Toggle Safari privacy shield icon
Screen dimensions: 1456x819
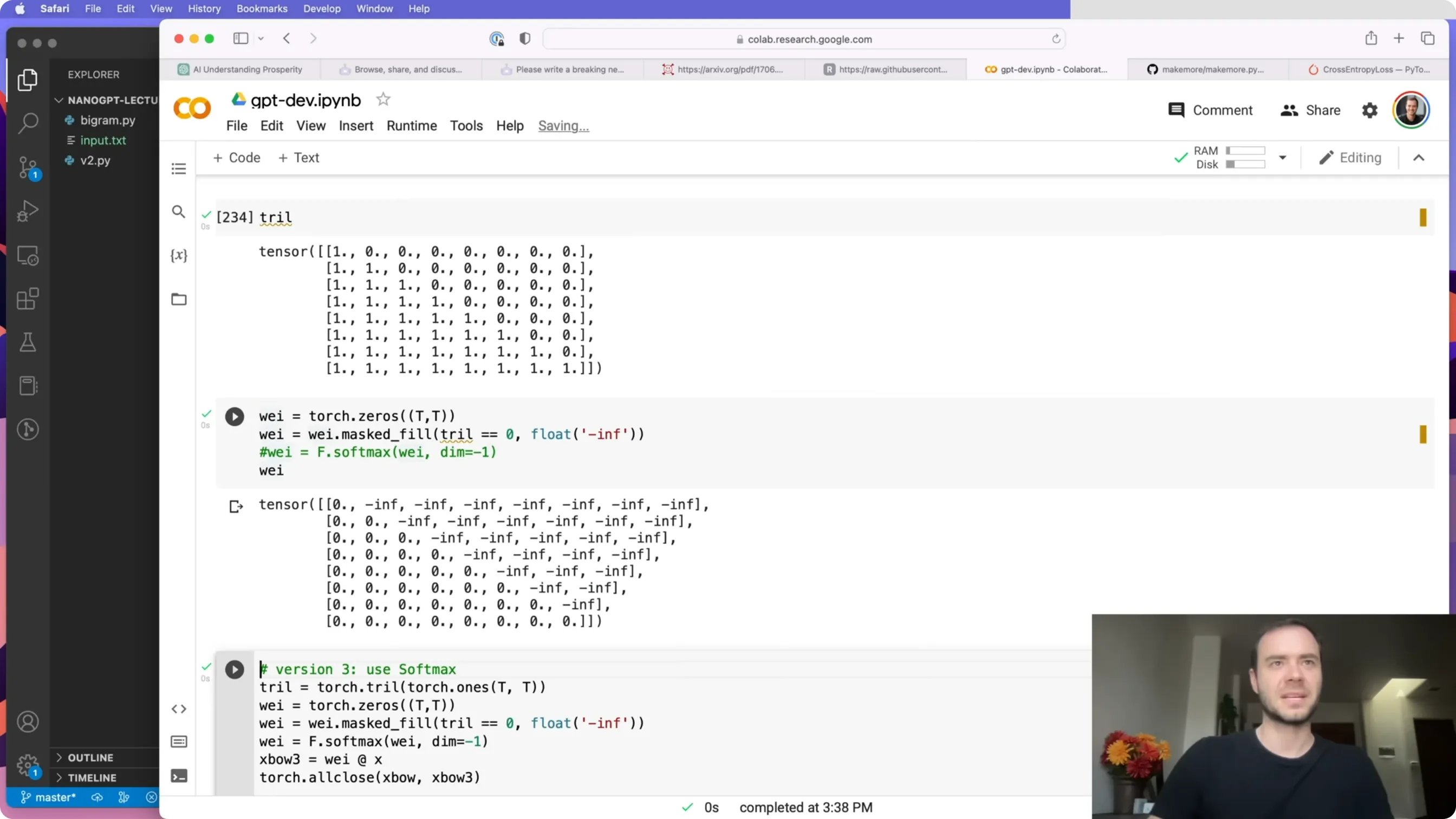[x=525, y=38]
